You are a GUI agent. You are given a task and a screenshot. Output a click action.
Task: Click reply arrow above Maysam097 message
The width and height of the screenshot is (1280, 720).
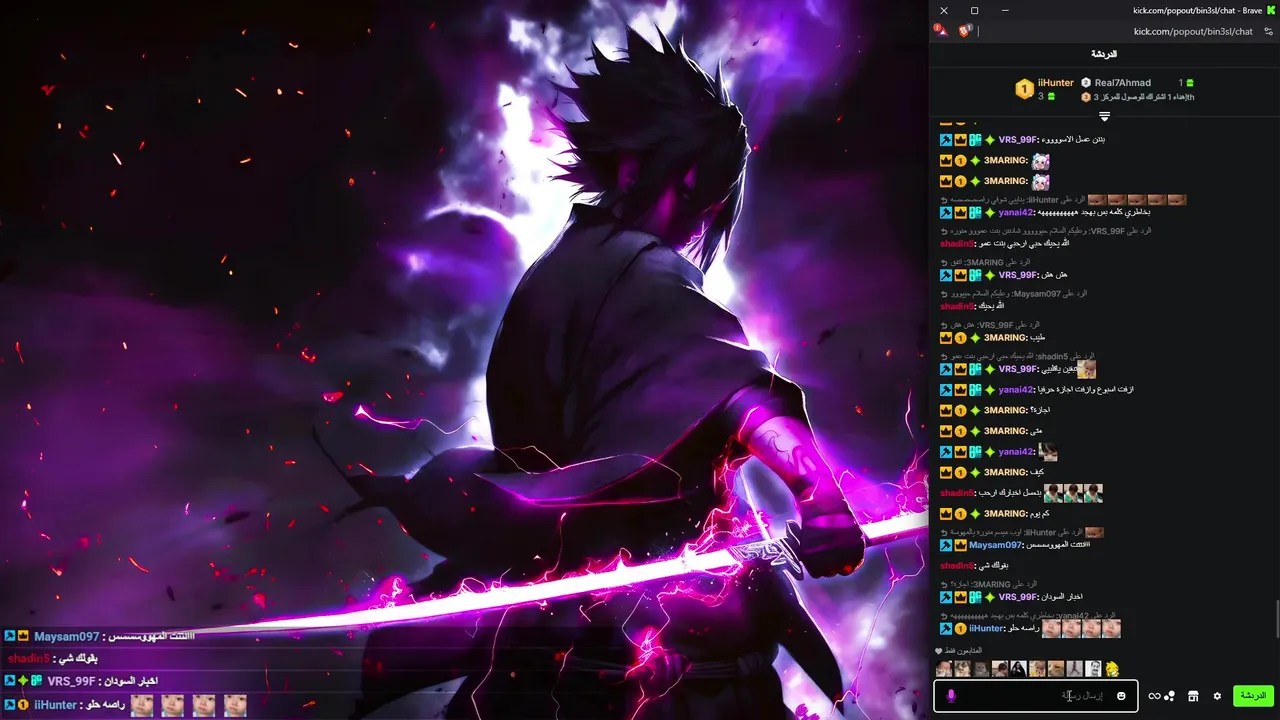click(x=944, y=533)
